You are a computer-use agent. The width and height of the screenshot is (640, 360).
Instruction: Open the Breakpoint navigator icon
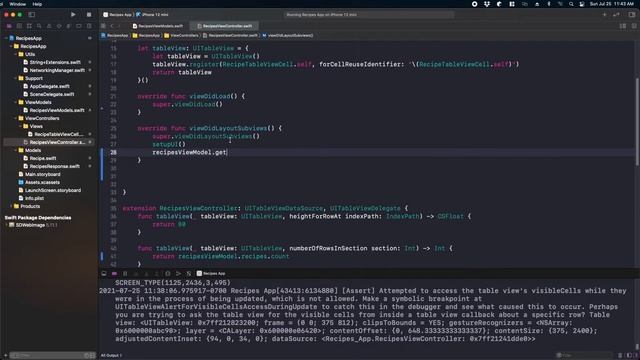(79, 26)
